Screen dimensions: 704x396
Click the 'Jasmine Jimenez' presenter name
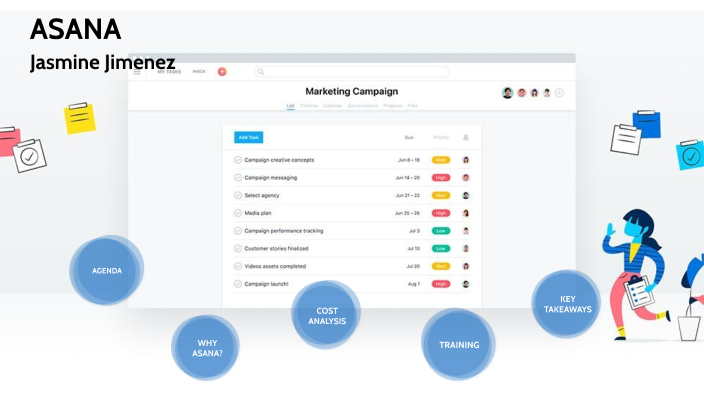[x=102, y=63]
